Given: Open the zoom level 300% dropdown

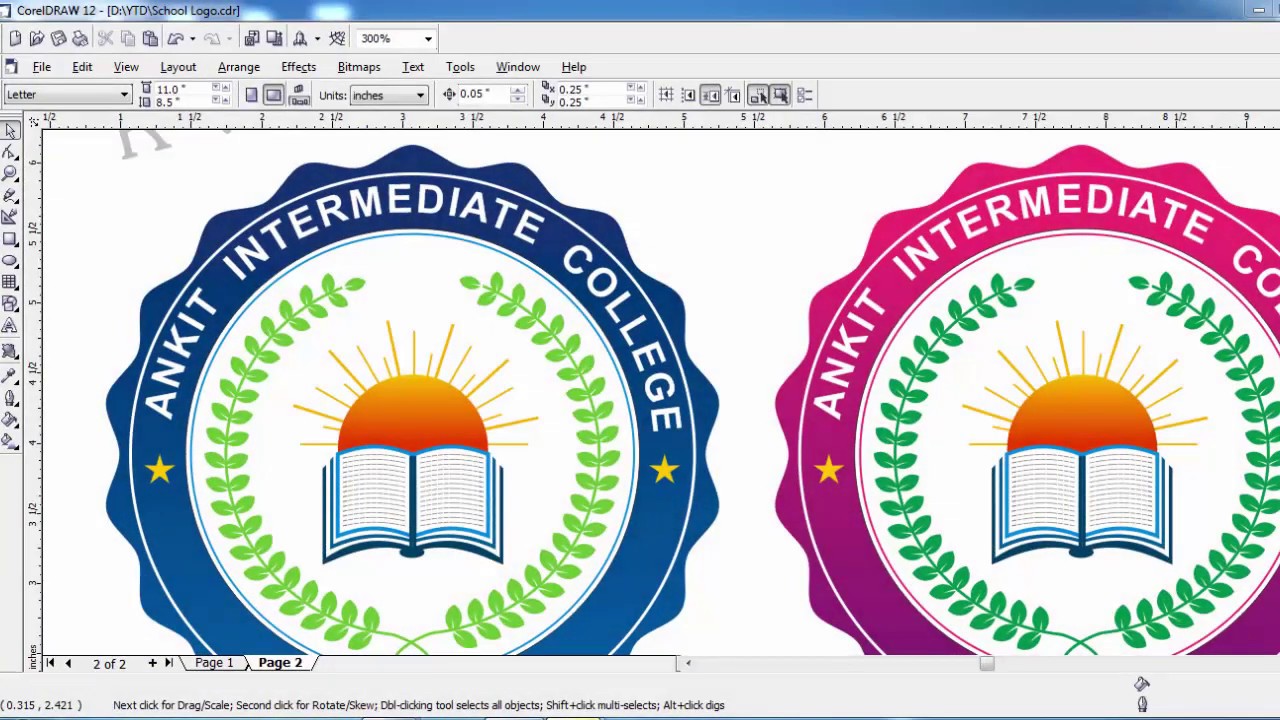Looking at the screenshot, I should point(428,39).
